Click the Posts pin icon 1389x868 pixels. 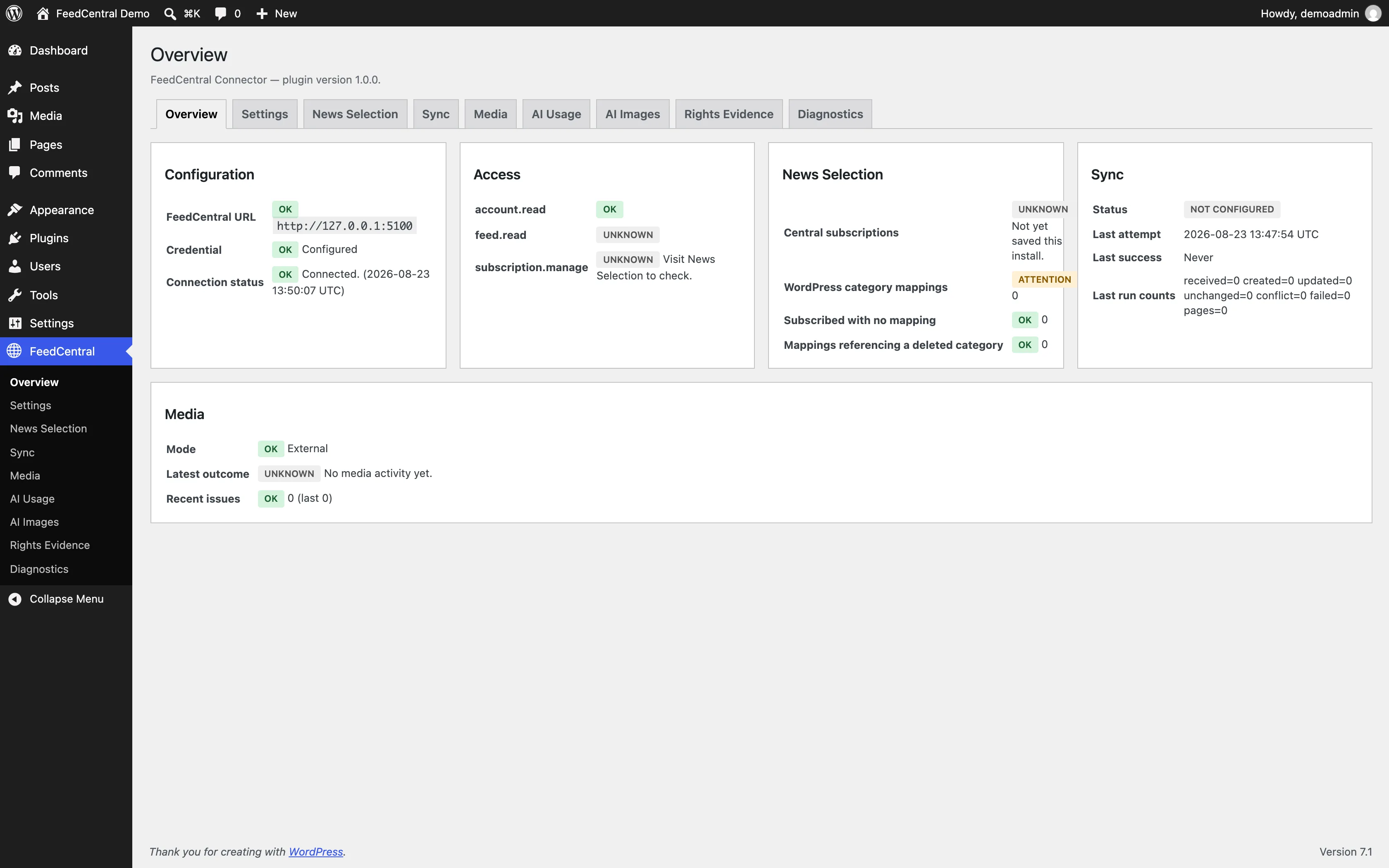(x=15, y=87)
